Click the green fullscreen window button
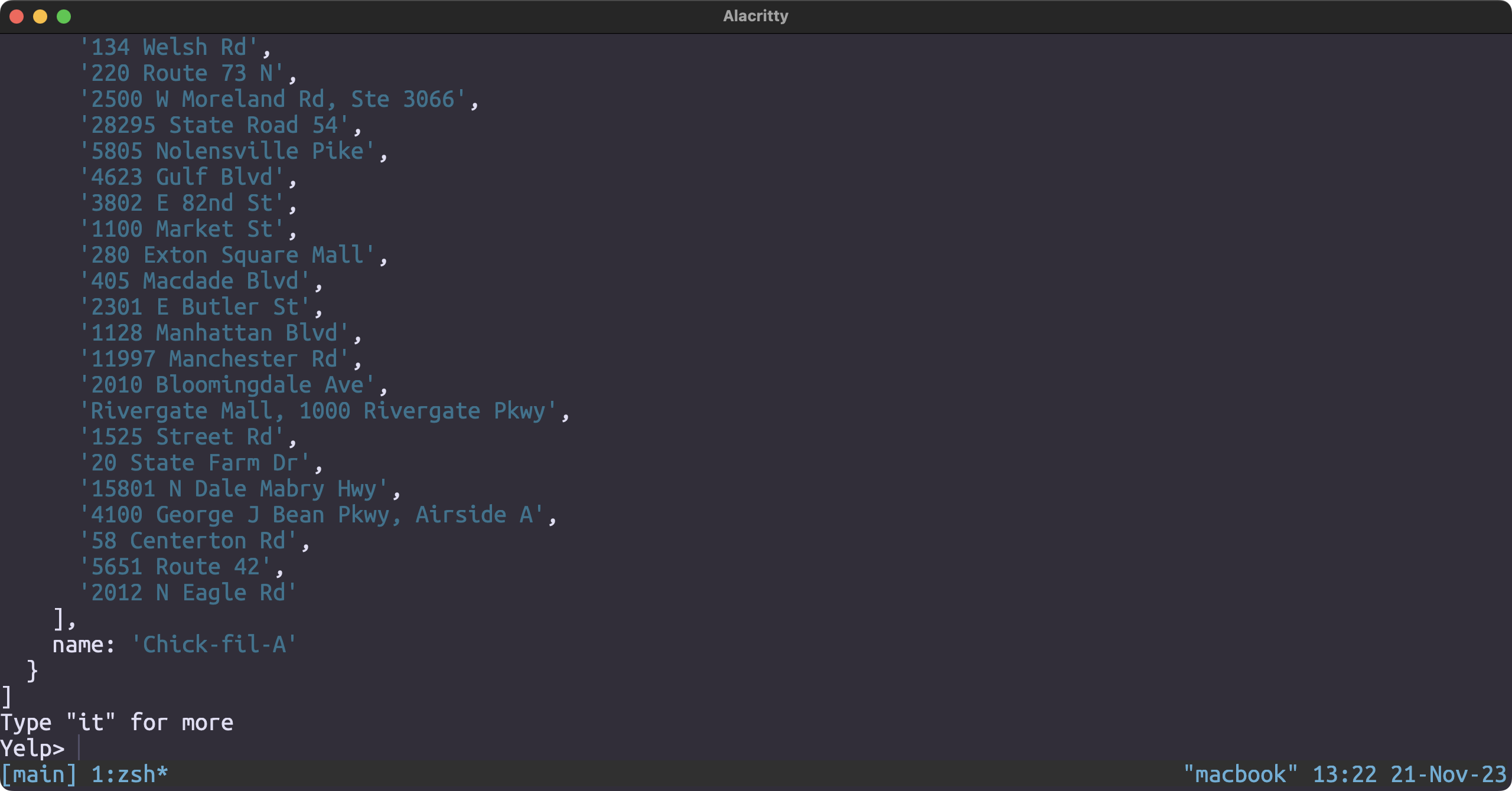1512x791 pixels. [x=64, y=17]
